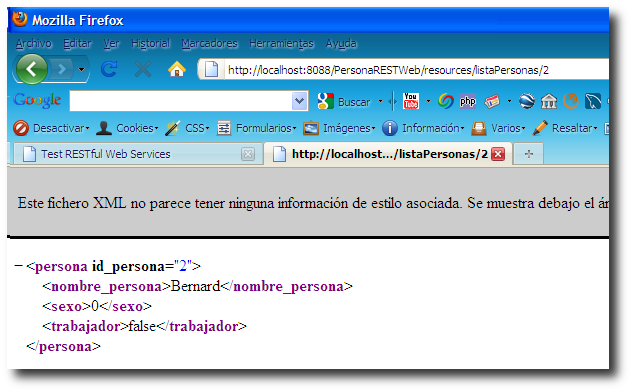Expand the Google search box dropdown arrow
The image size is (632, 392).
click(x=299, y=101)
